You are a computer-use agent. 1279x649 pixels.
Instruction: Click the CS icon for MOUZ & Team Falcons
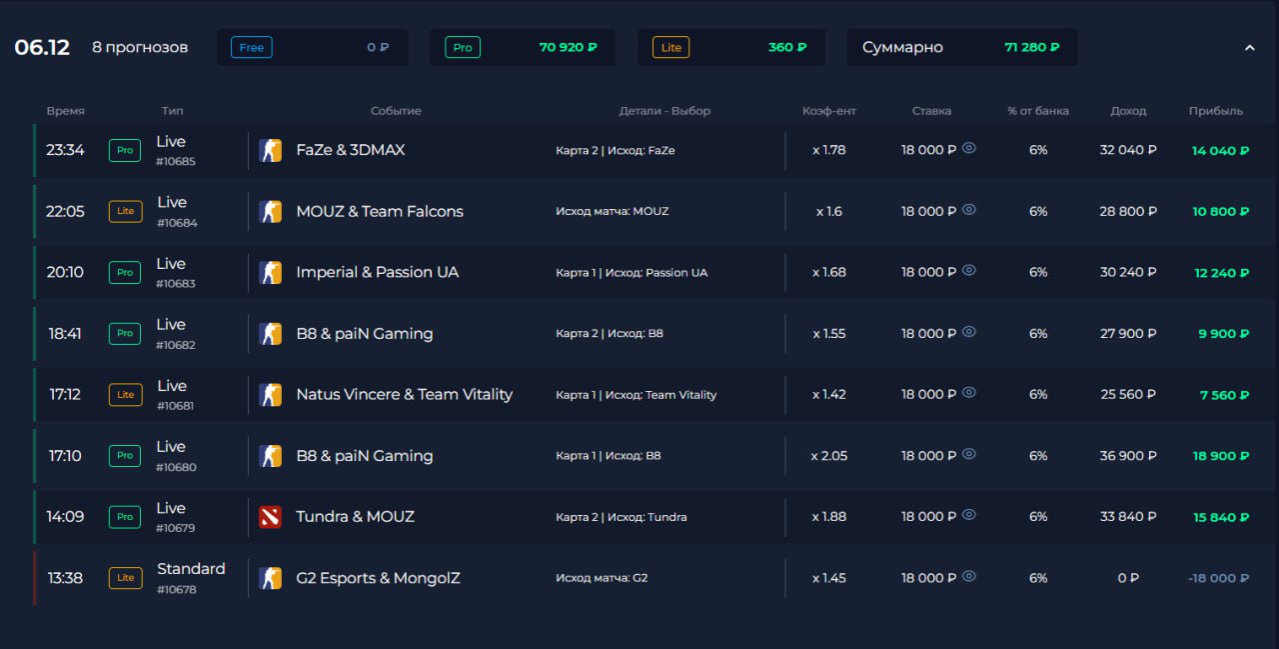270,212
